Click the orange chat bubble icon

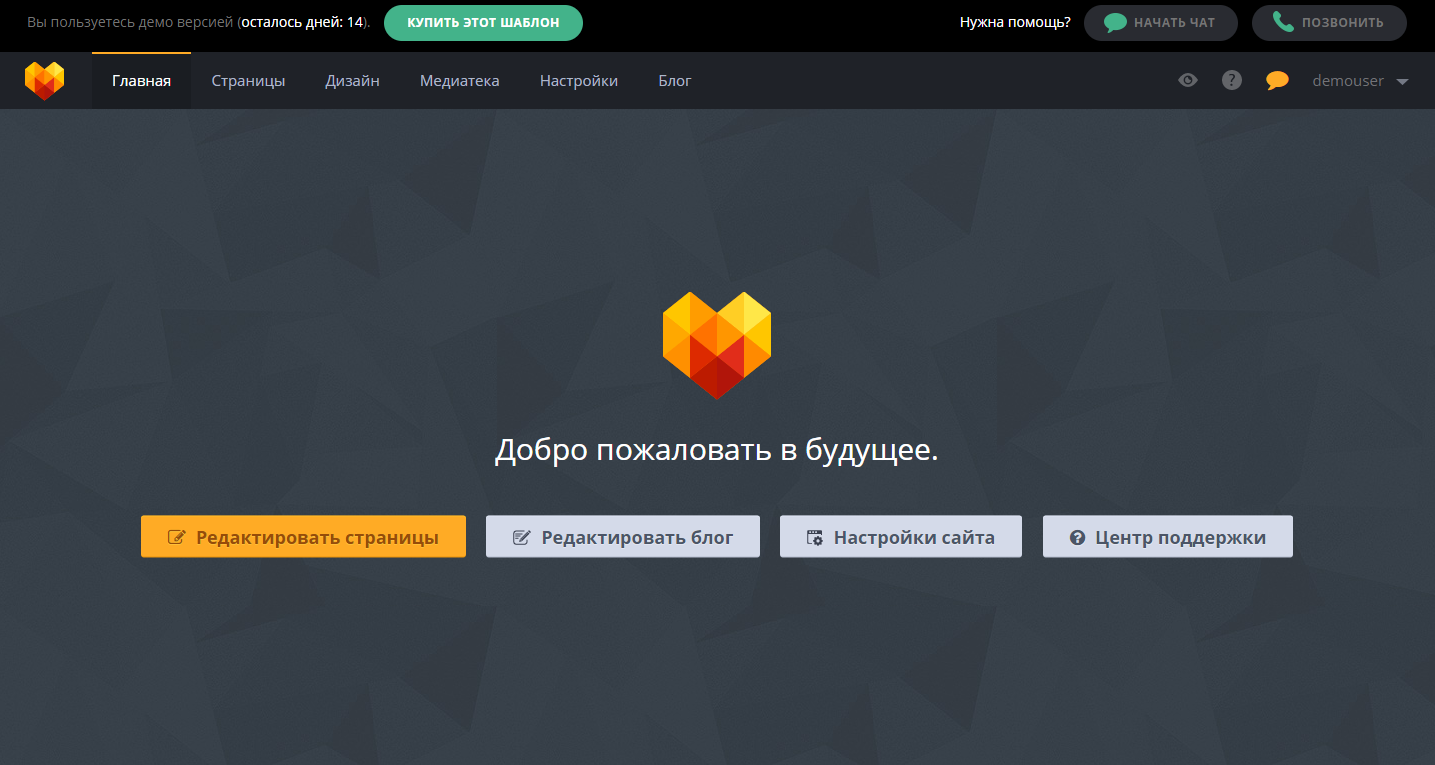click(1277, 80)
